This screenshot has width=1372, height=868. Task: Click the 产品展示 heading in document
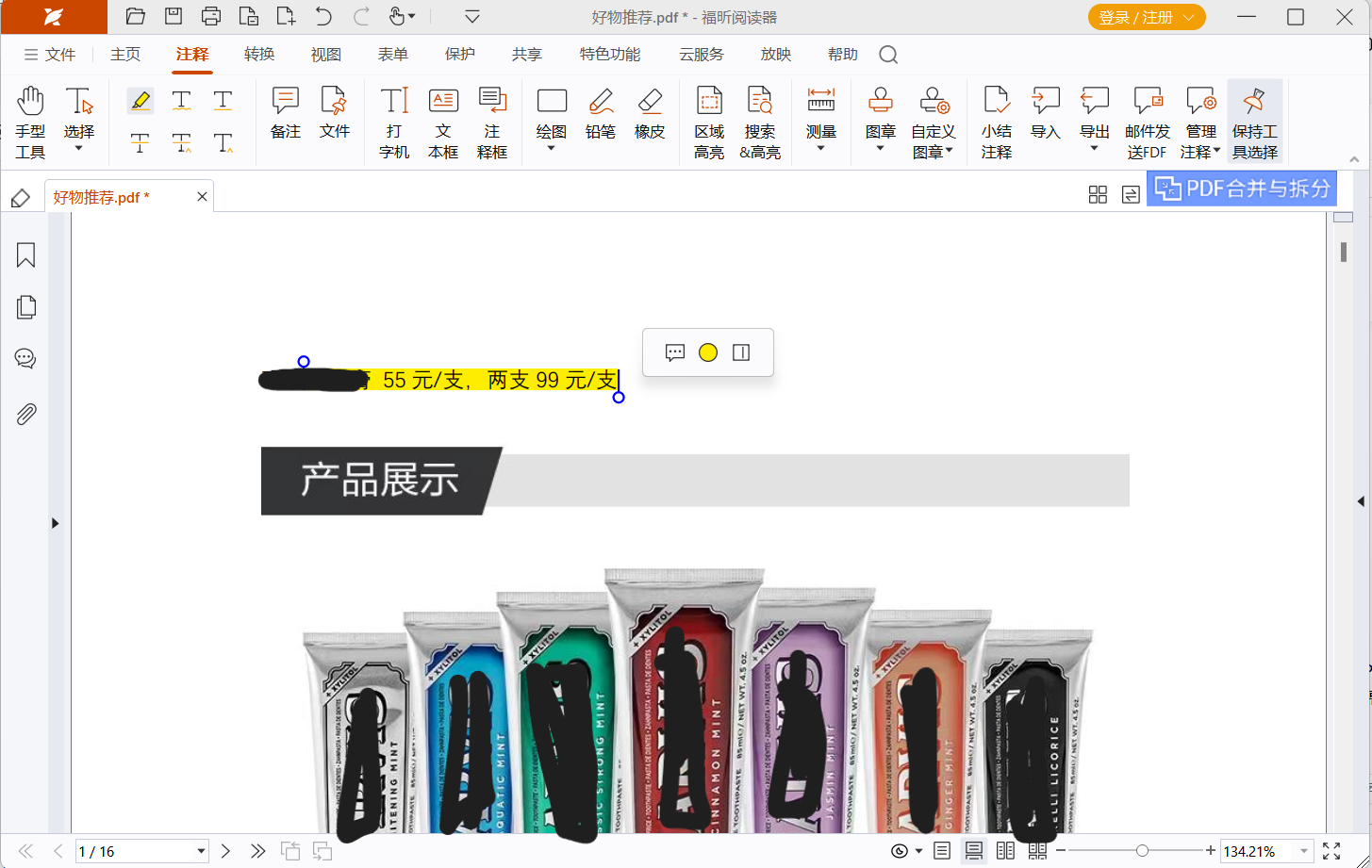click(x=380, y=480)
